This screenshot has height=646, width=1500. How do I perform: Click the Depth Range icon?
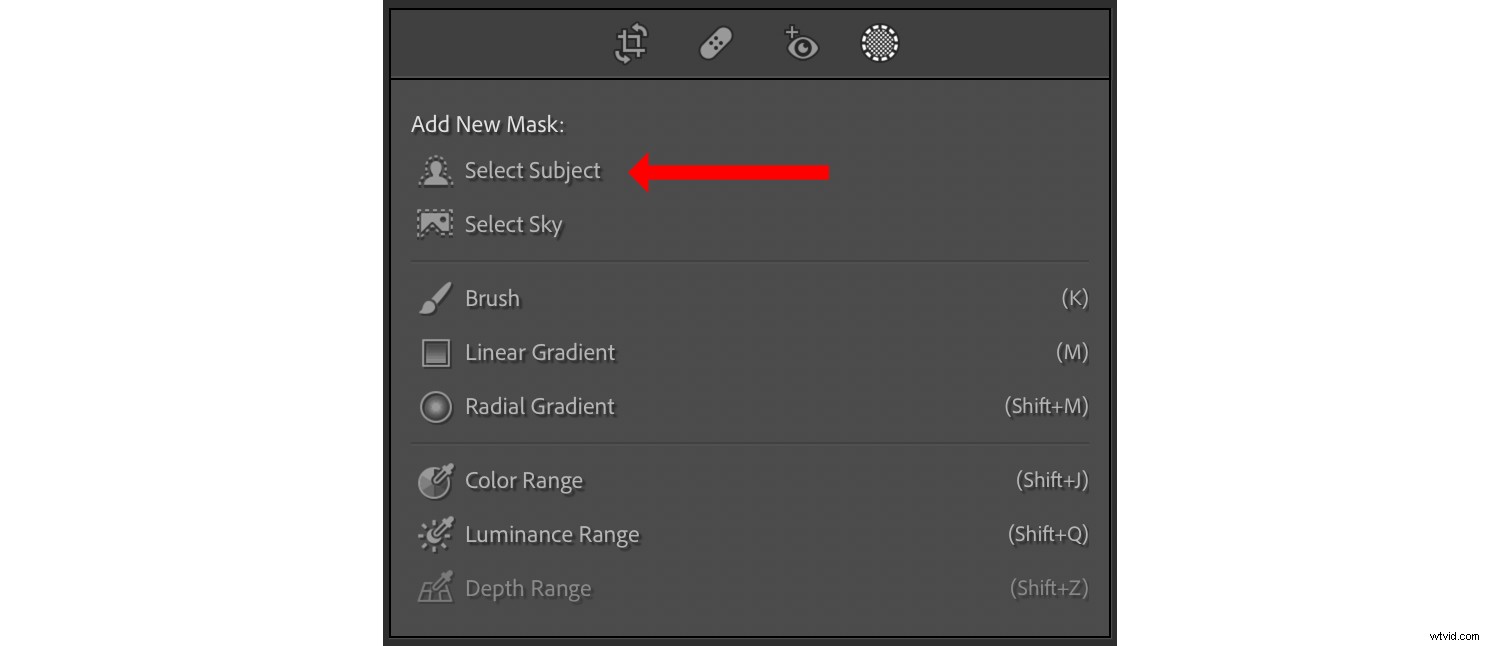pos(435,588)
